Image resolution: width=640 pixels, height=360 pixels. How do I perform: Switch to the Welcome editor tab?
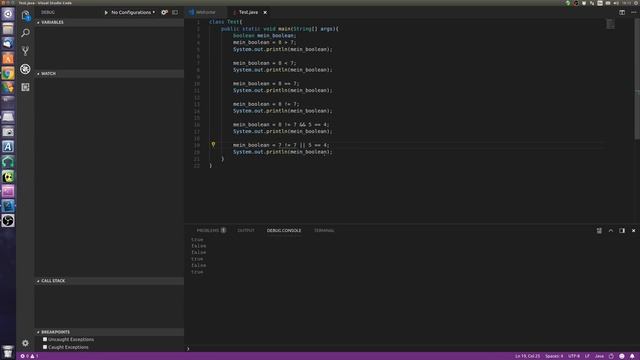tap(205, 12)
